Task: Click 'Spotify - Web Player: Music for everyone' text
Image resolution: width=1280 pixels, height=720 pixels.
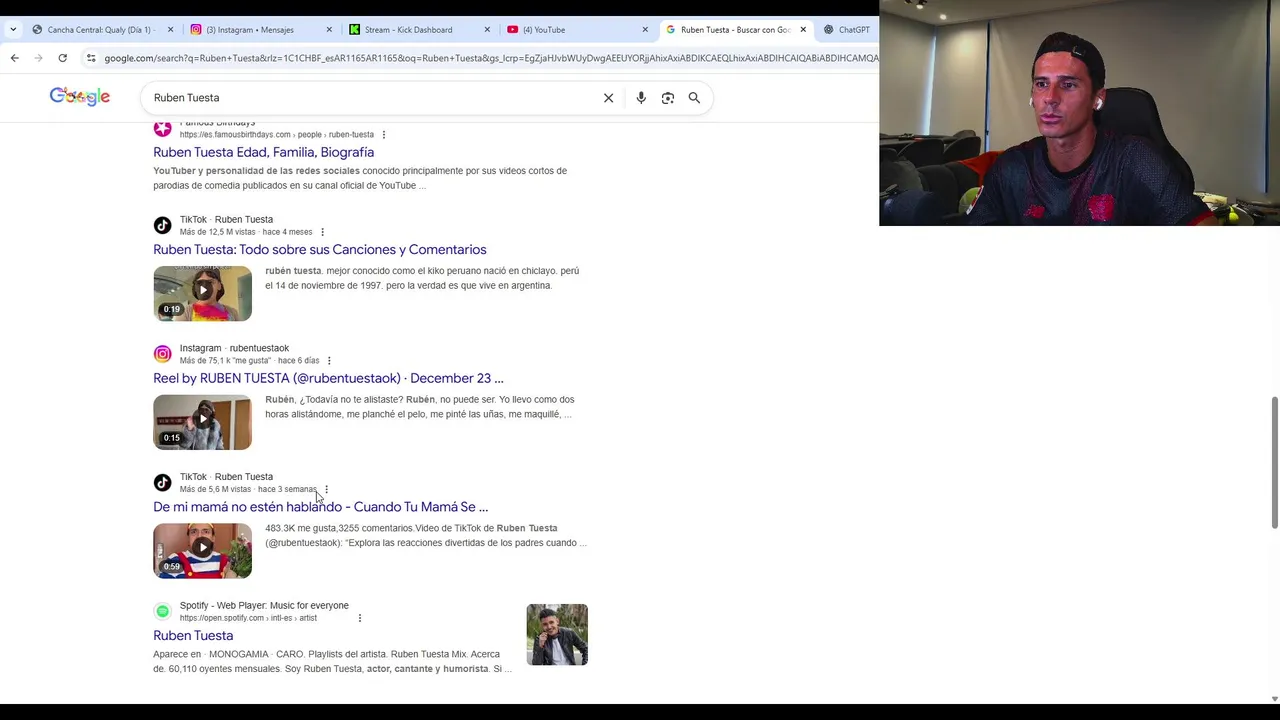Action: click(264, 605)
